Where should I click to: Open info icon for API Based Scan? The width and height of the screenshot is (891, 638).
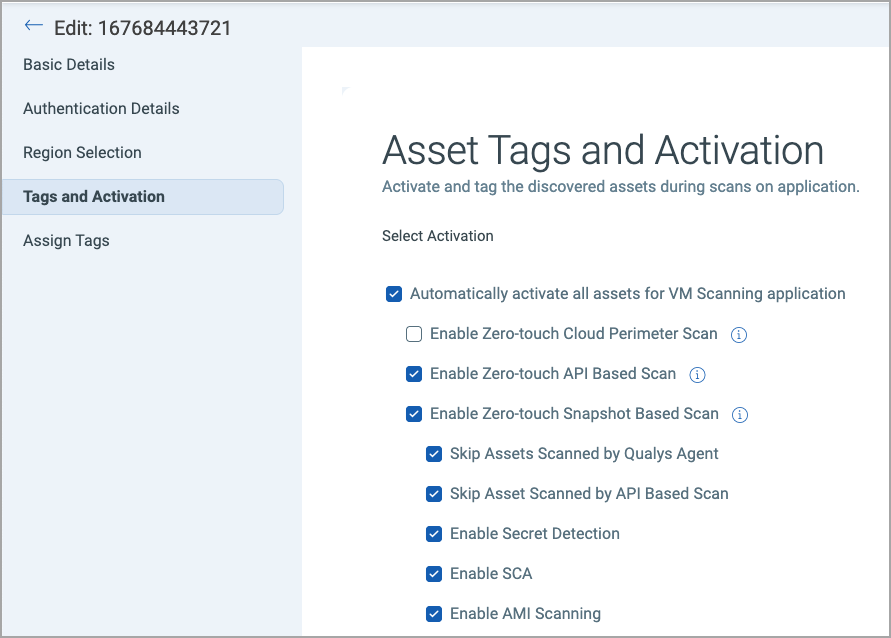698,375
